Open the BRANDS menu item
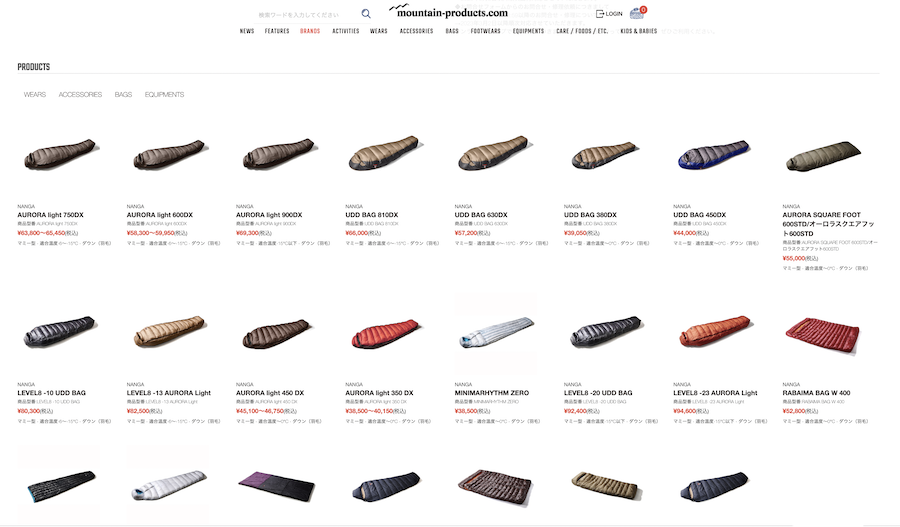Screen dimensions: 900x527 point(310,31)
